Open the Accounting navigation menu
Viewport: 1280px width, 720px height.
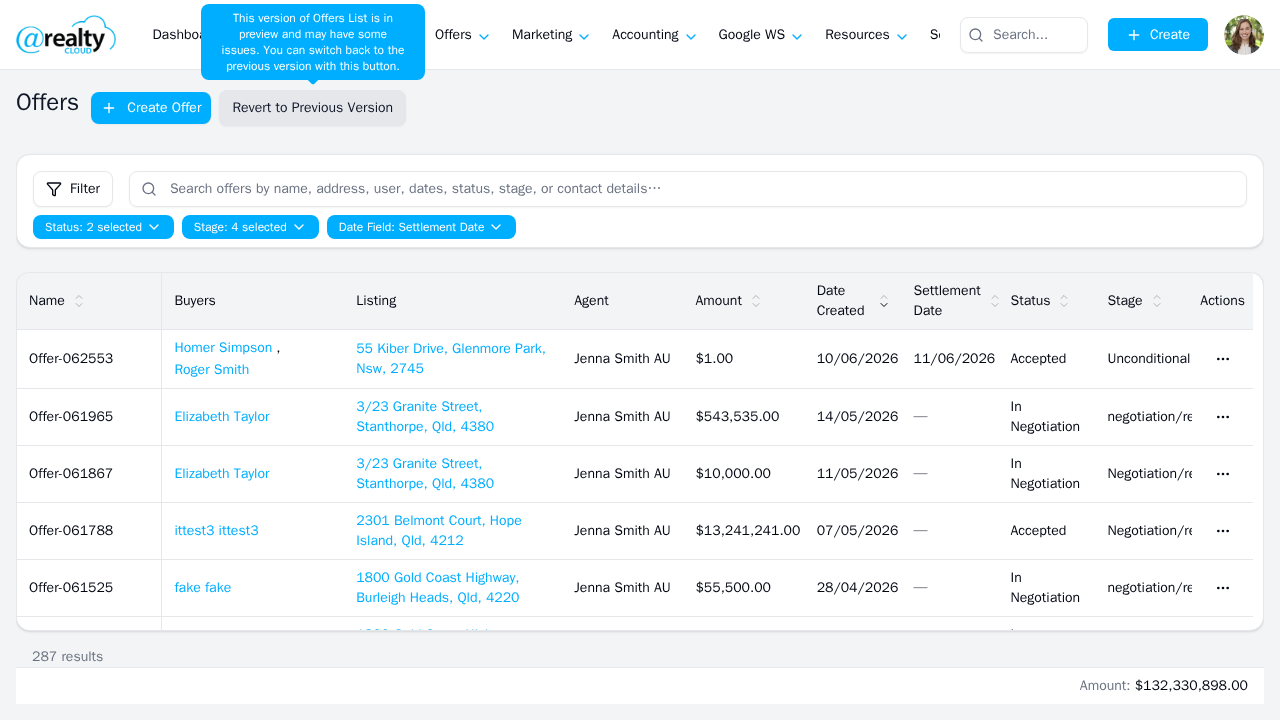pos(654,35)
